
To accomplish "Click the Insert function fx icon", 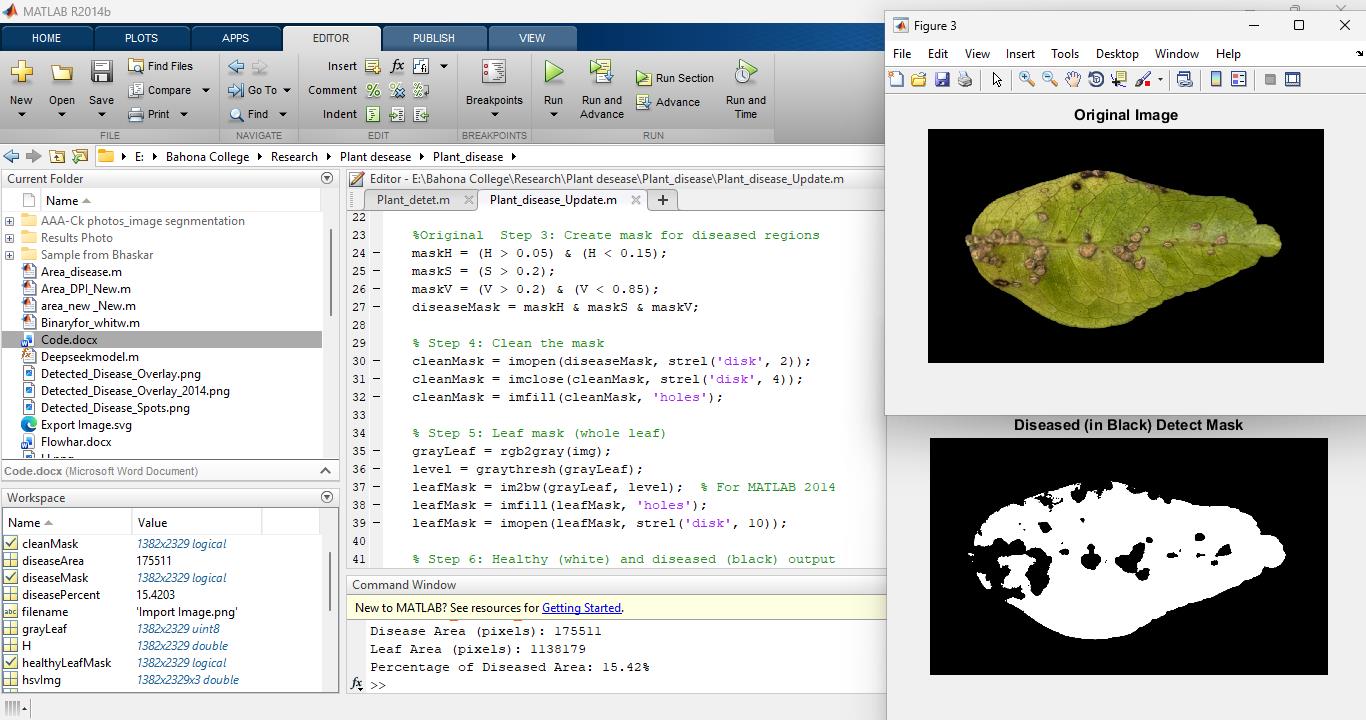I will point(397,66).
